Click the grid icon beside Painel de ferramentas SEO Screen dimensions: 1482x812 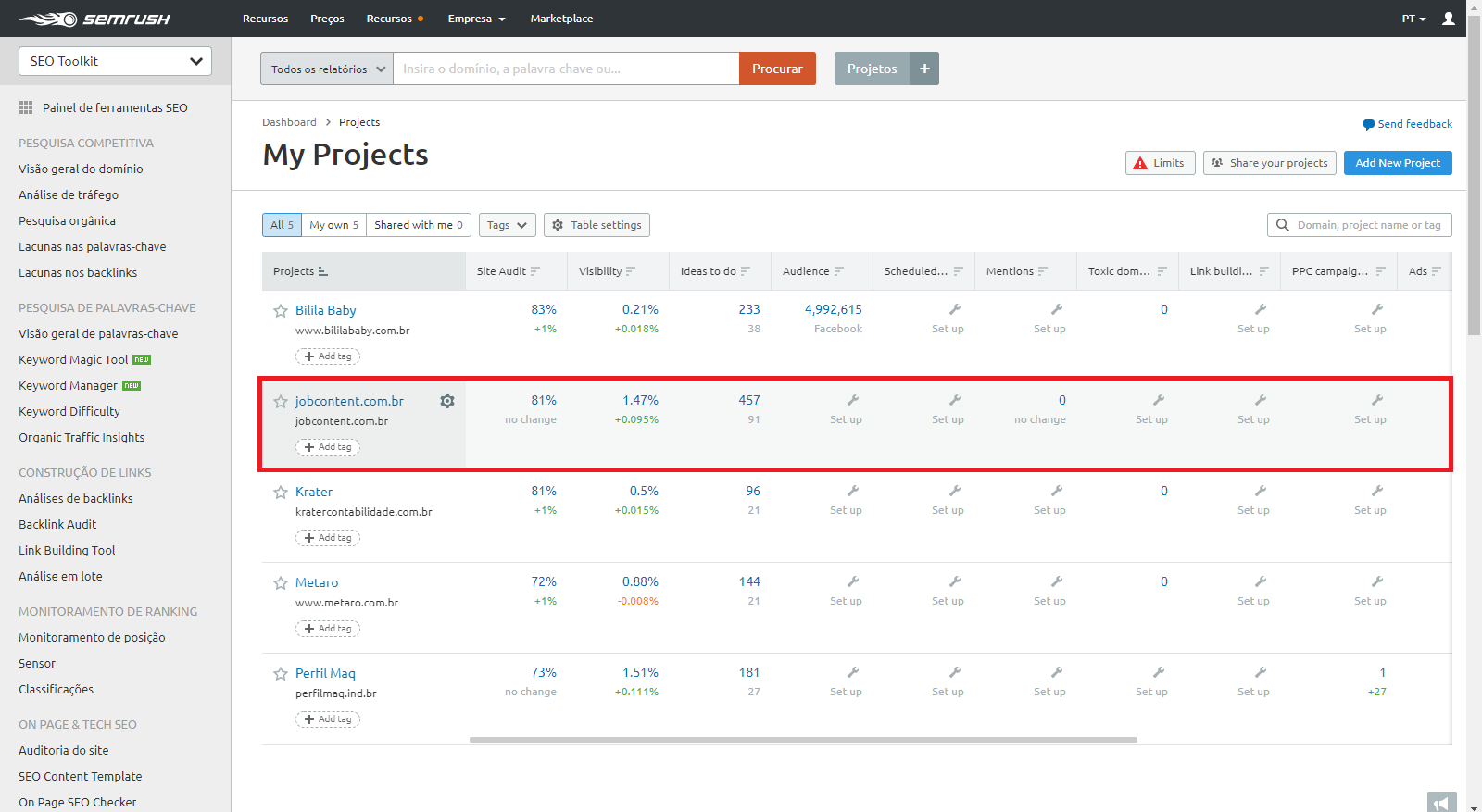[26, 107]
